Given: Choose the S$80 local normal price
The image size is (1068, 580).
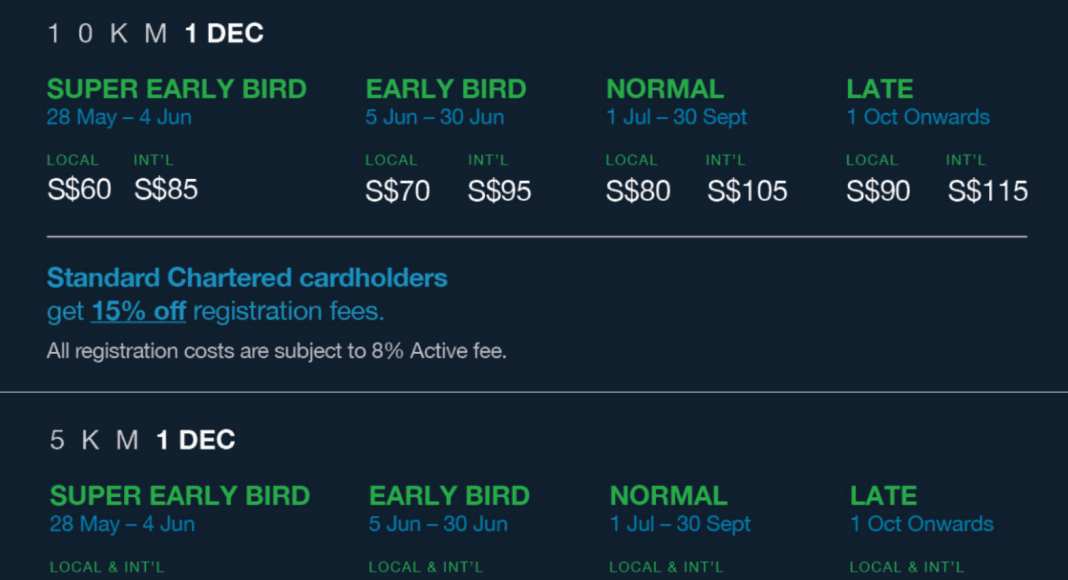Looking at the screenshot, I should tap(638, 191).
